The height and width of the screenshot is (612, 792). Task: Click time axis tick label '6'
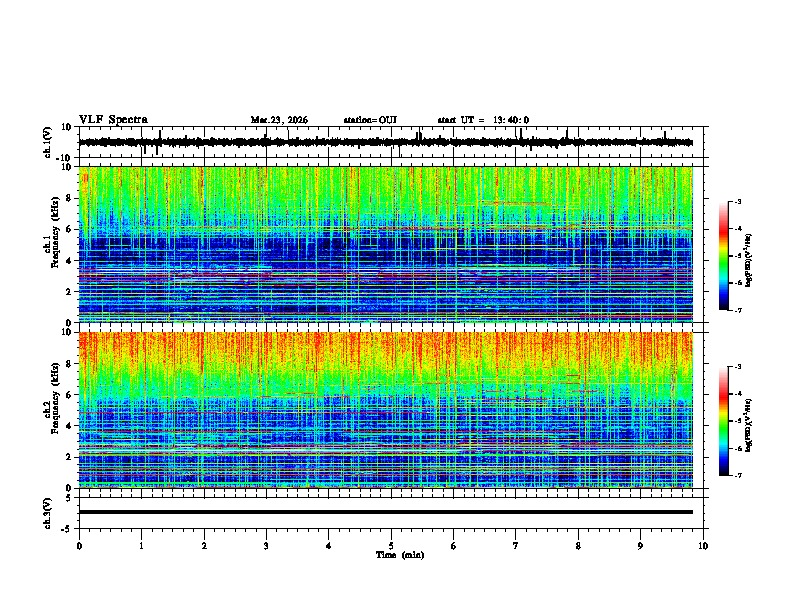pos(454,546)
